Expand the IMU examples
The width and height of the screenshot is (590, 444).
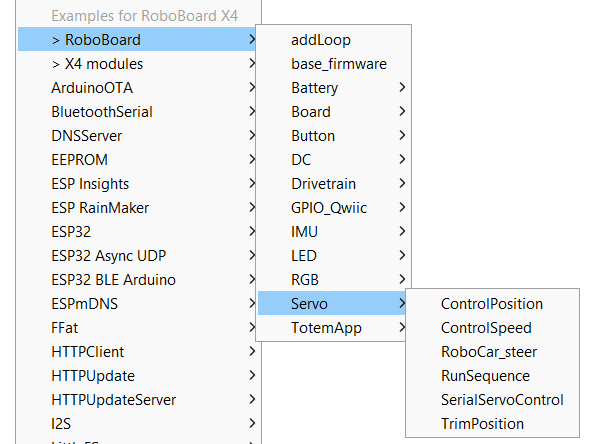pos(333,232)
